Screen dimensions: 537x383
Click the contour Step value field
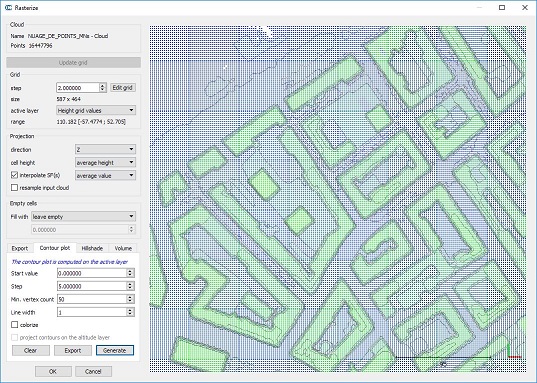point(92,286)
